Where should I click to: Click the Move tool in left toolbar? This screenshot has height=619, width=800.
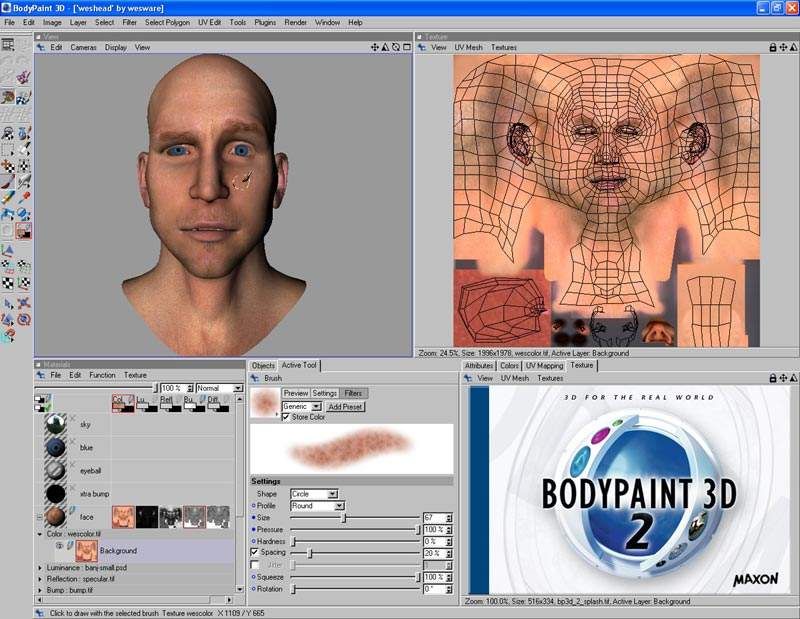click(x=23, y=304)
